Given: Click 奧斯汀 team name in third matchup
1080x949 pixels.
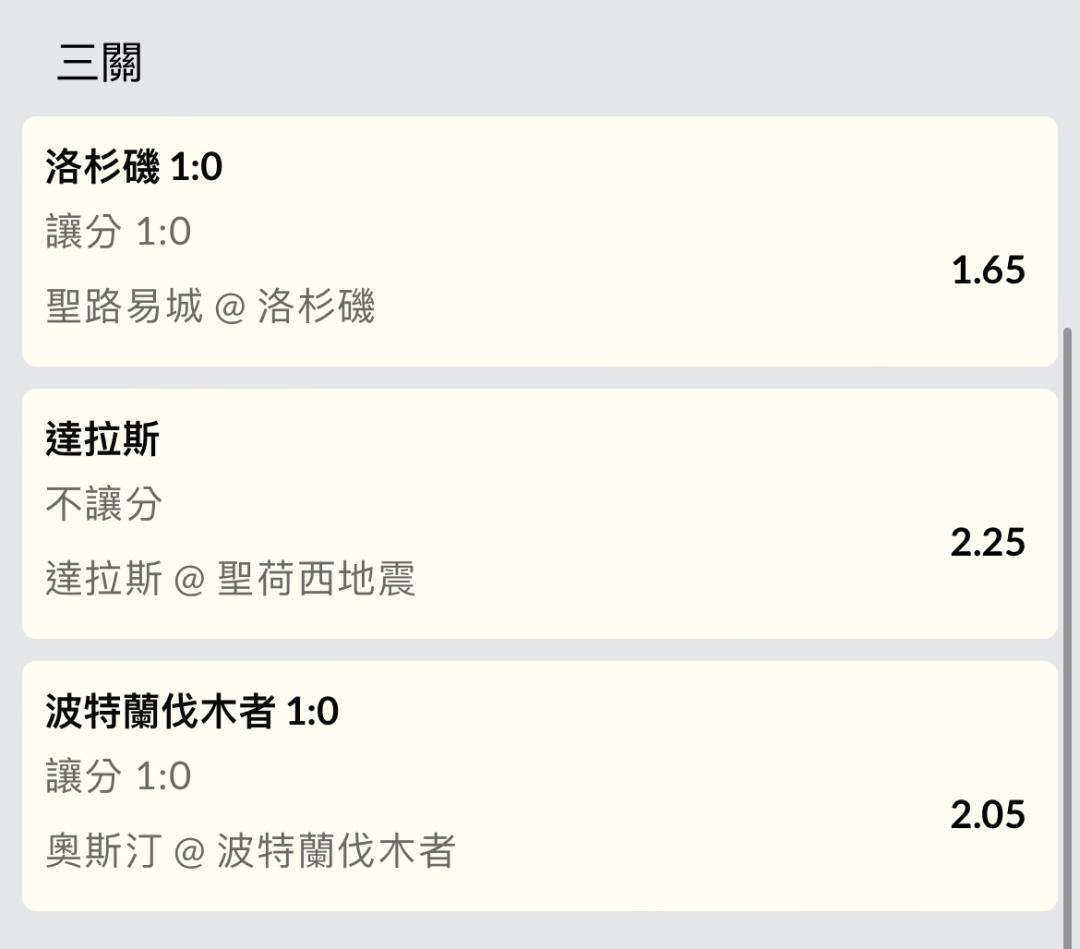Looking at the screenshot, I should click(x=103, y=851).
